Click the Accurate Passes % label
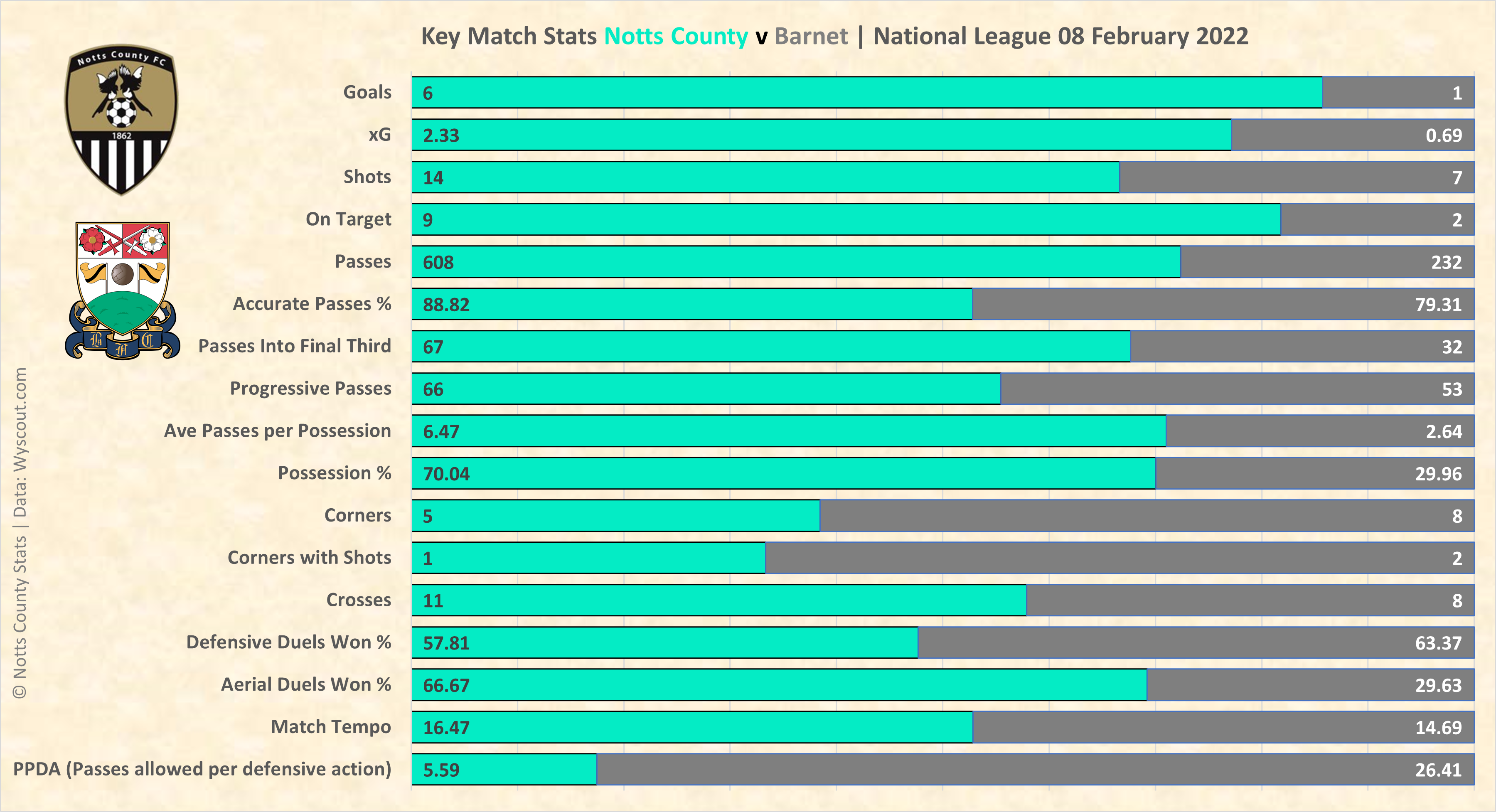1496x812 pixels. click(x=312, y=304)
